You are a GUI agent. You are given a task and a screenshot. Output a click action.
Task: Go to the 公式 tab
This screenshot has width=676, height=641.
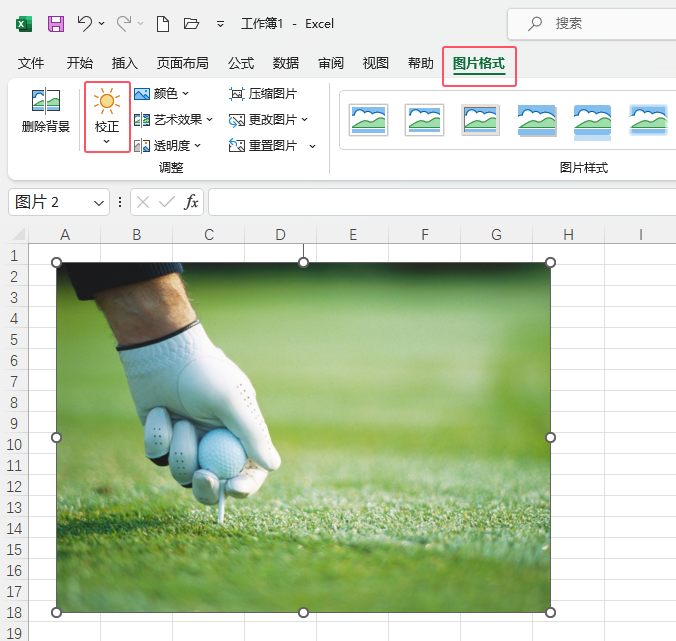click(x=241, y=63)
